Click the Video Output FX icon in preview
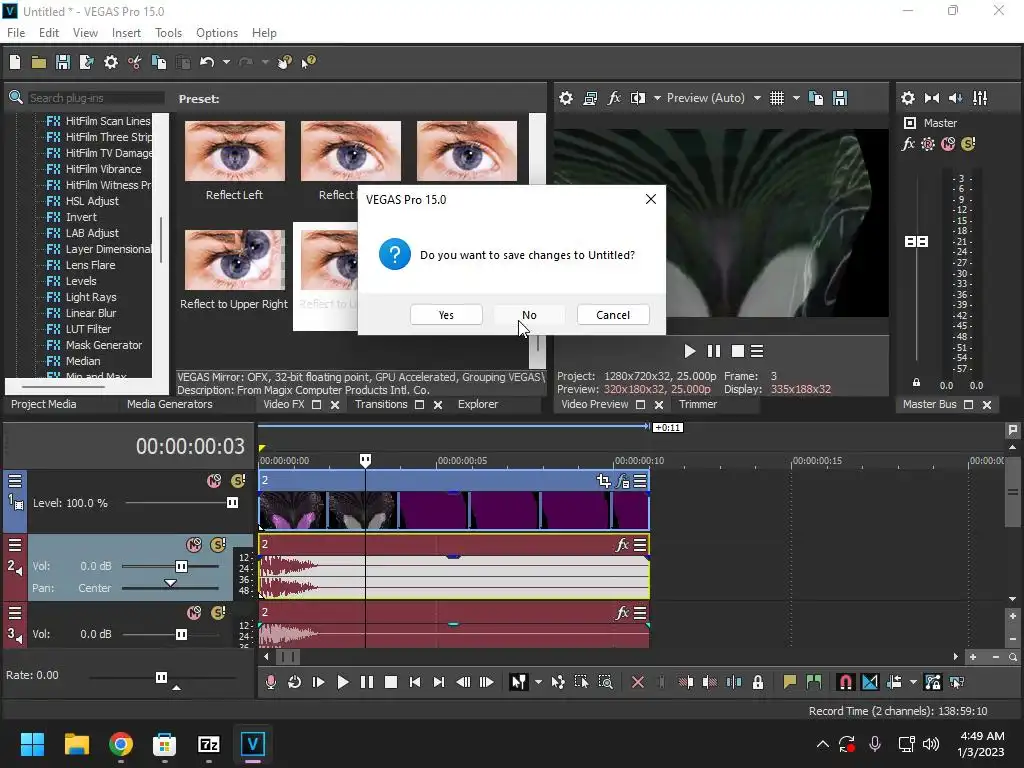 point(614,98)
